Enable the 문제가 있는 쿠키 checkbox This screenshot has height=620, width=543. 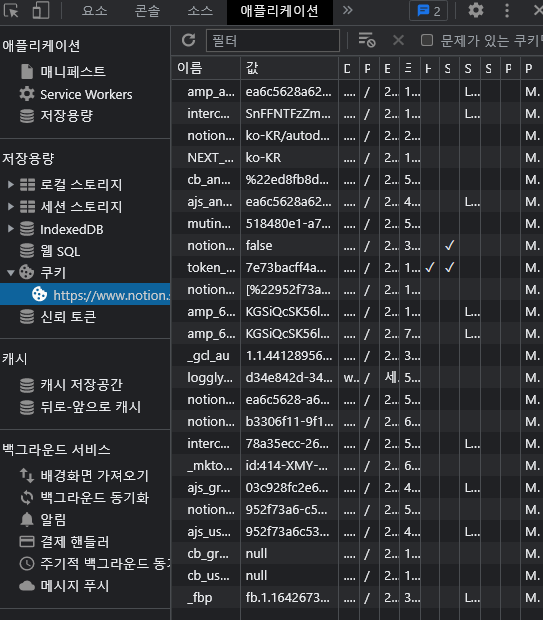(427, 40)
